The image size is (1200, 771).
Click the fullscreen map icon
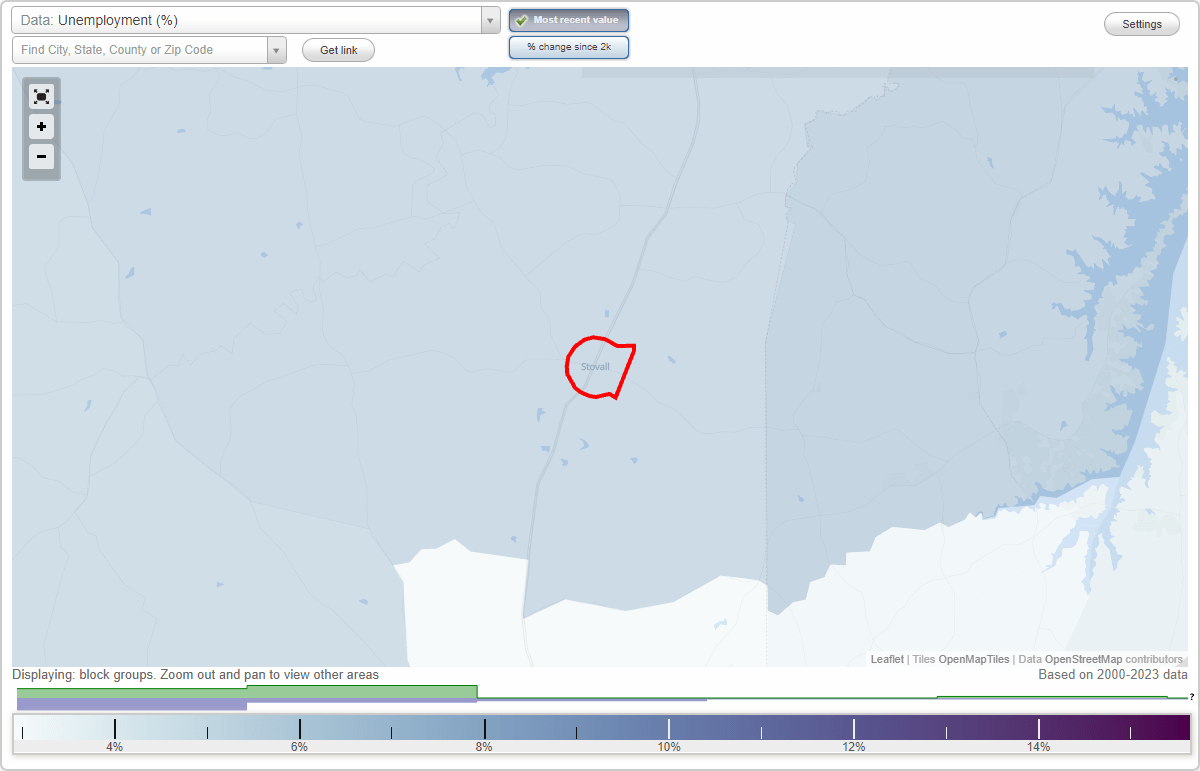(41, 97)
